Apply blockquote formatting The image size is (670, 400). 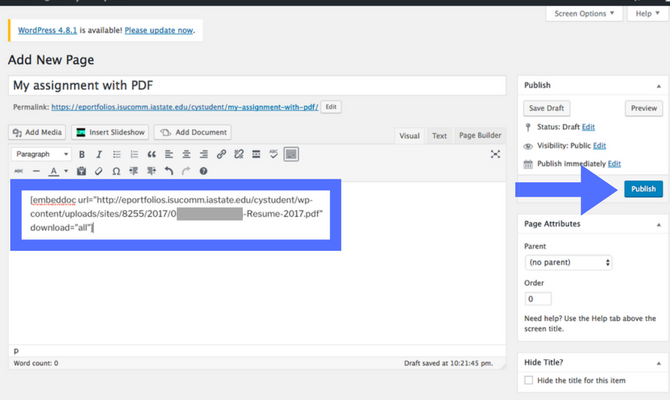(x=152, y=154)
